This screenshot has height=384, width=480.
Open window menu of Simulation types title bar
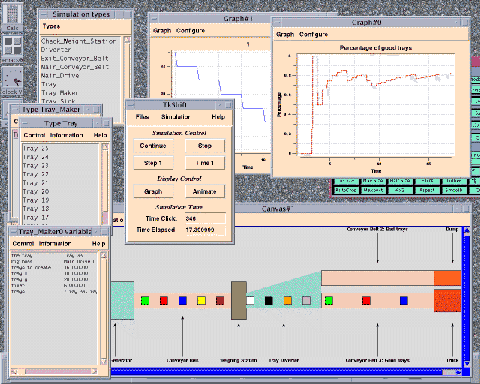43,14
